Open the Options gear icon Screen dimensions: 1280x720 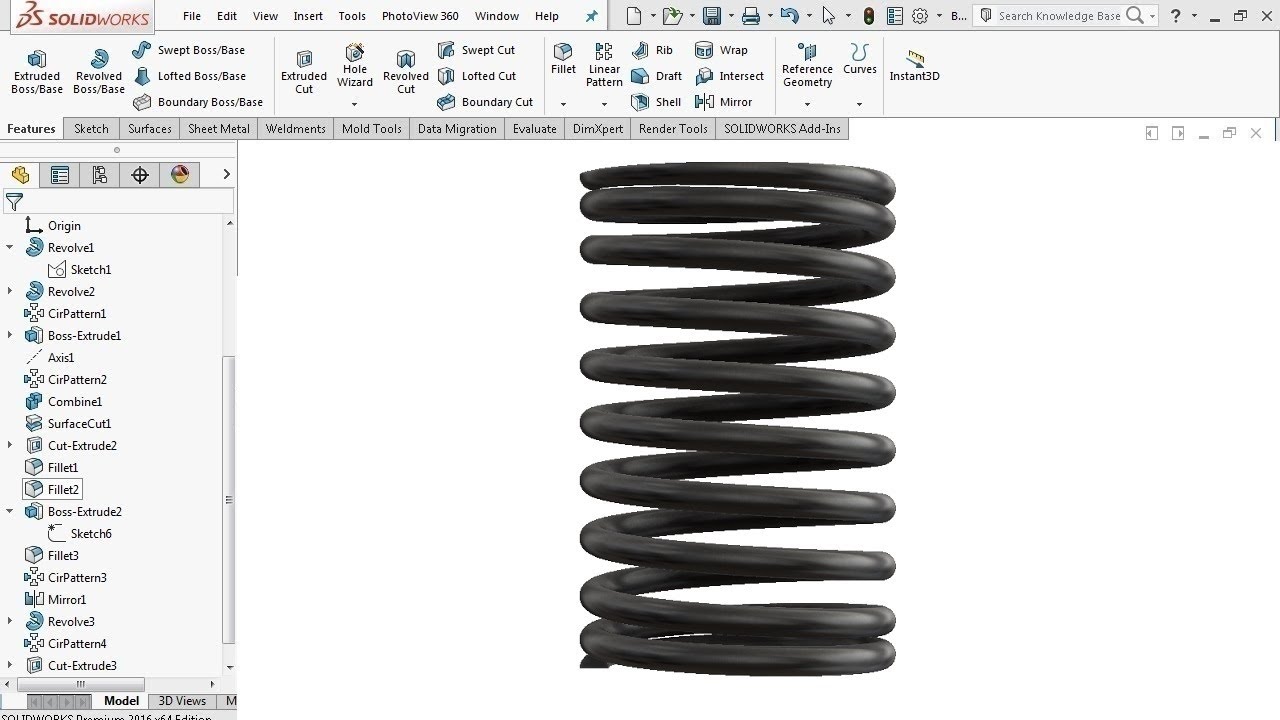[920, 16]
